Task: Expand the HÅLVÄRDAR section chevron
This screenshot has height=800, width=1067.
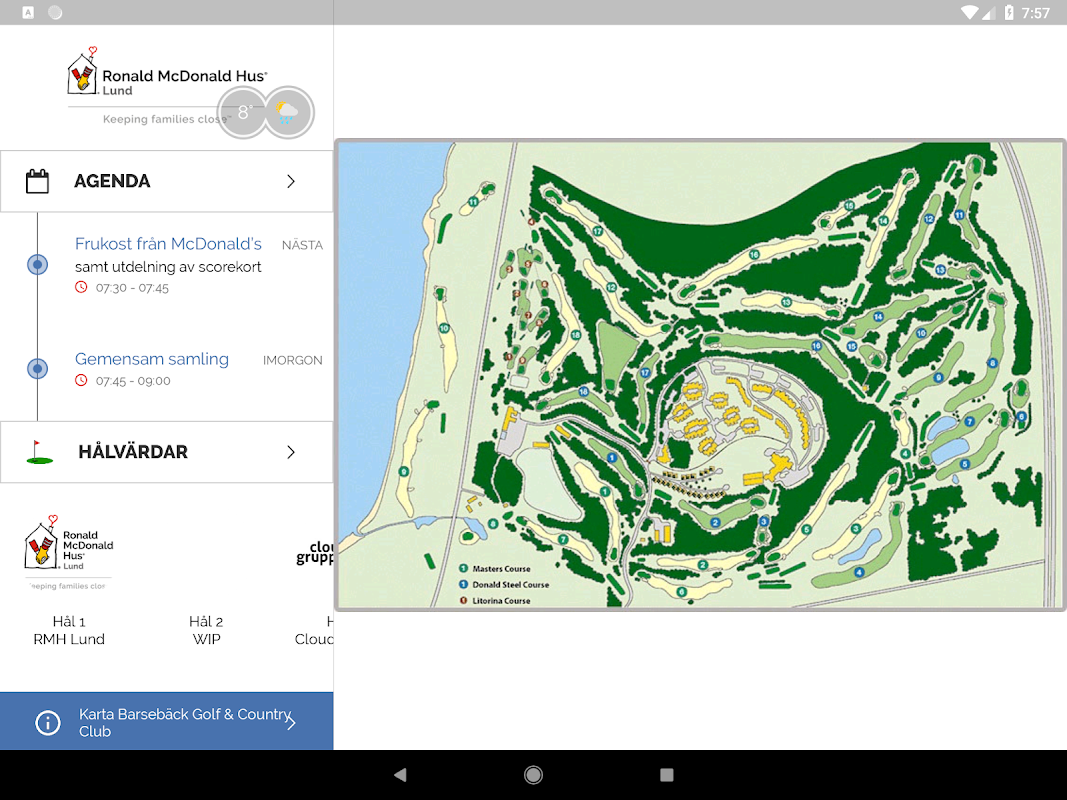Action: (x=291, y=452)
